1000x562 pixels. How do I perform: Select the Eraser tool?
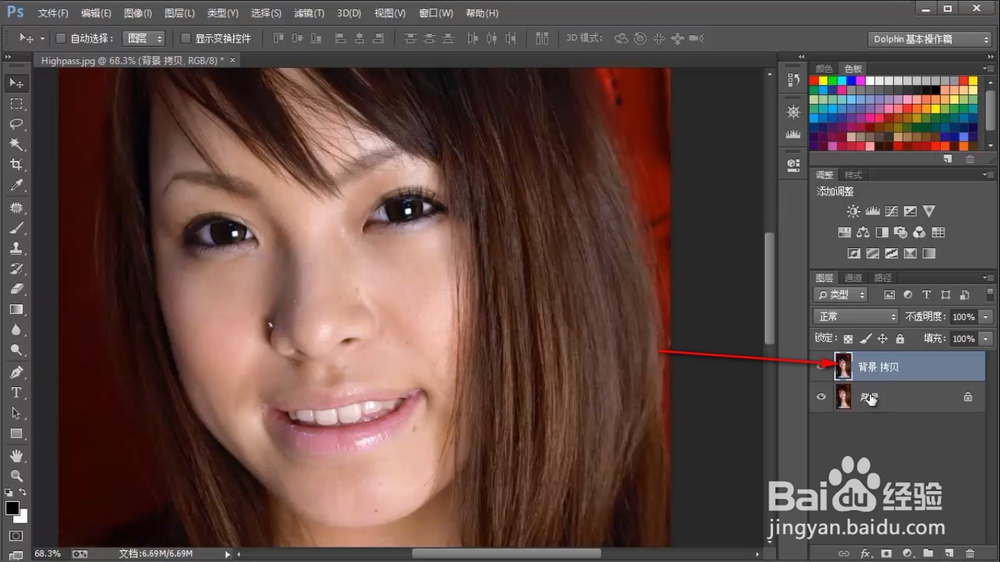pyautogui.click(x=17, y=289)
